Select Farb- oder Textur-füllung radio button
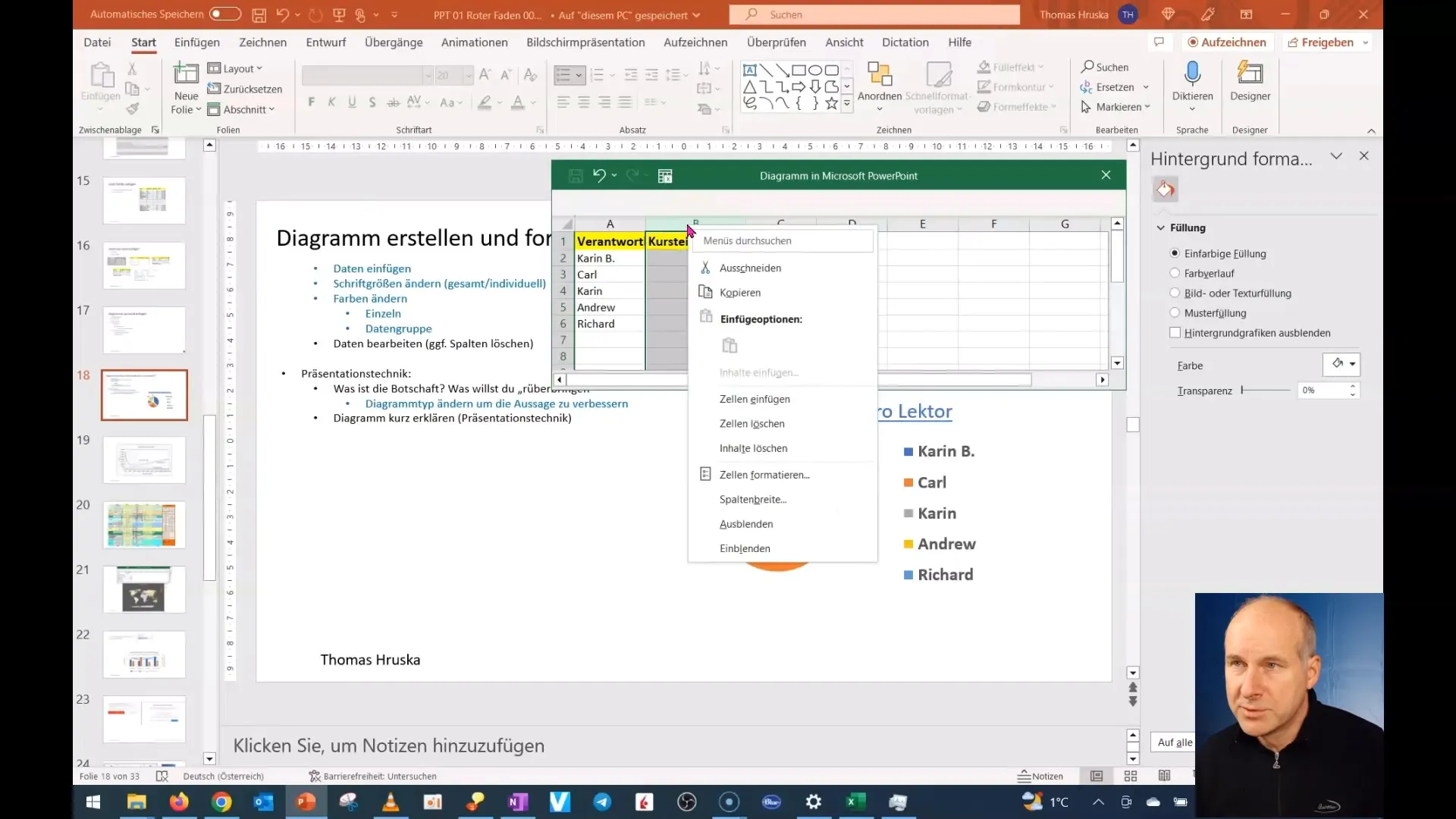1456x819 pixels. (x=1177, y=292)
